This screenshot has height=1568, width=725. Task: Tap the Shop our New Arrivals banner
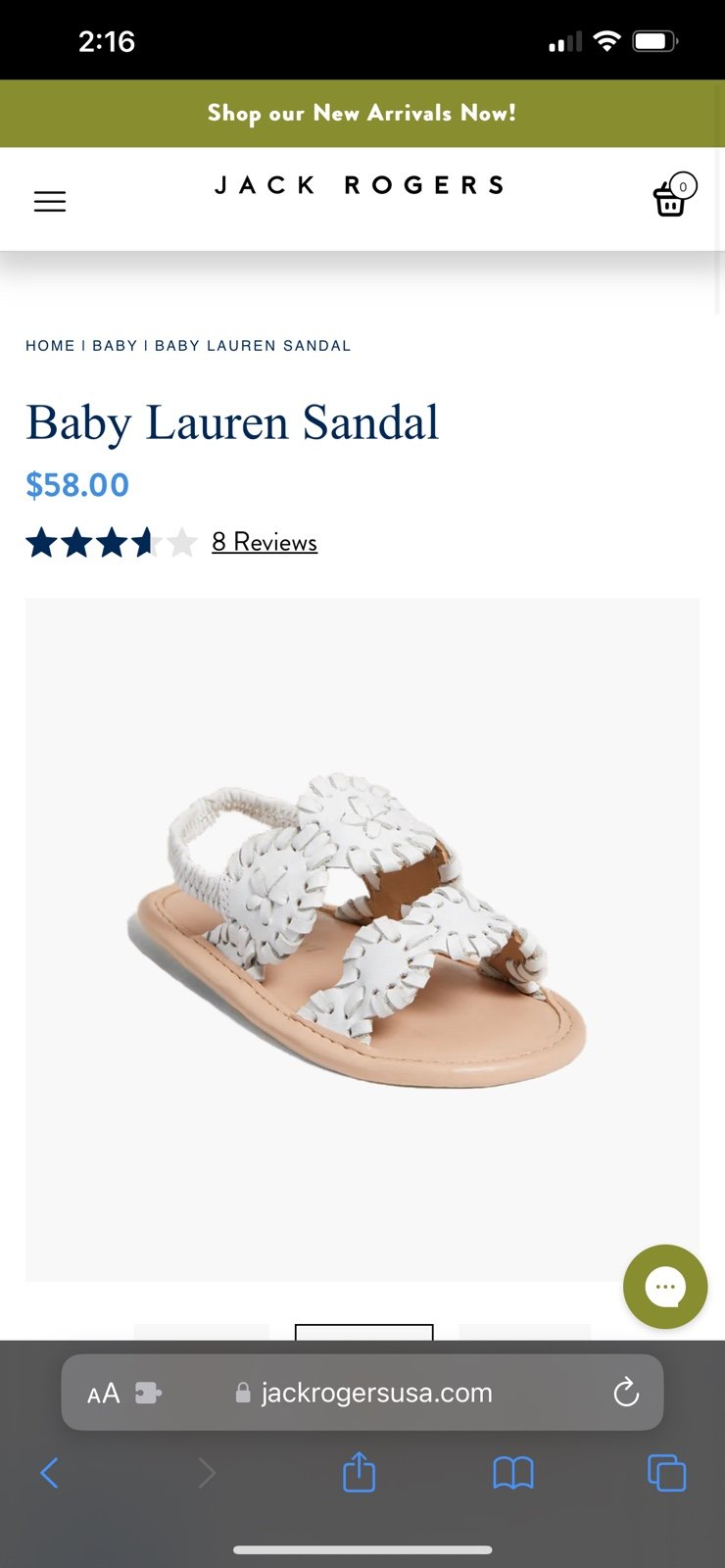(362, 114)
